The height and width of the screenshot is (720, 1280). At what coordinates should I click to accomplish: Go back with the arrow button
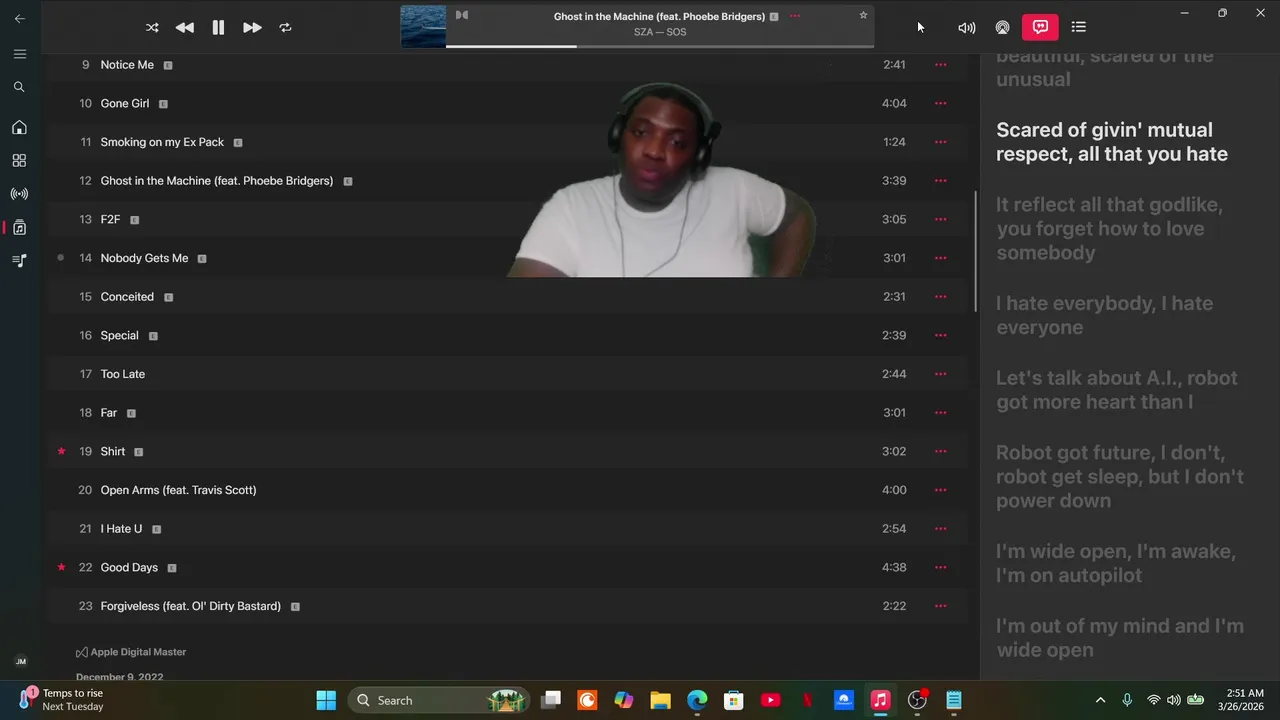[x=19, y=18]
